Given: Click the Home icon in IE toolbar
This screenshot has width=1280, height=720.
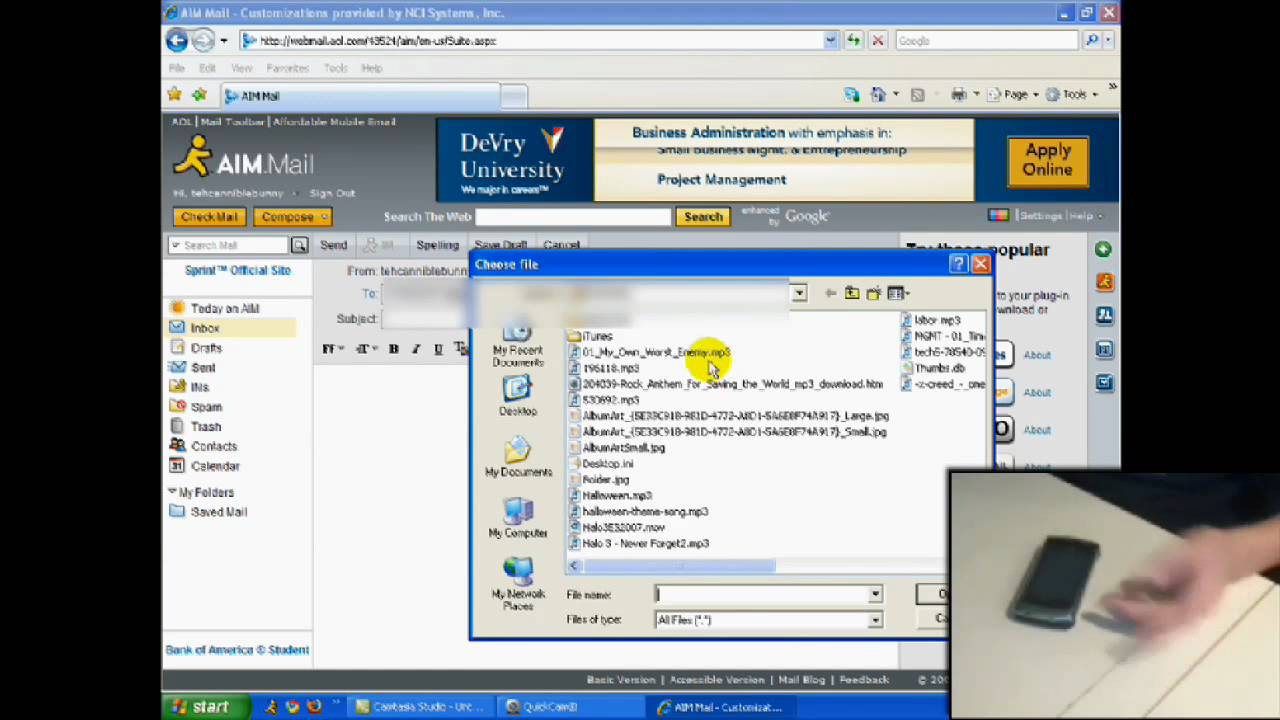Looking at the screenshot, I should point(878,94).
